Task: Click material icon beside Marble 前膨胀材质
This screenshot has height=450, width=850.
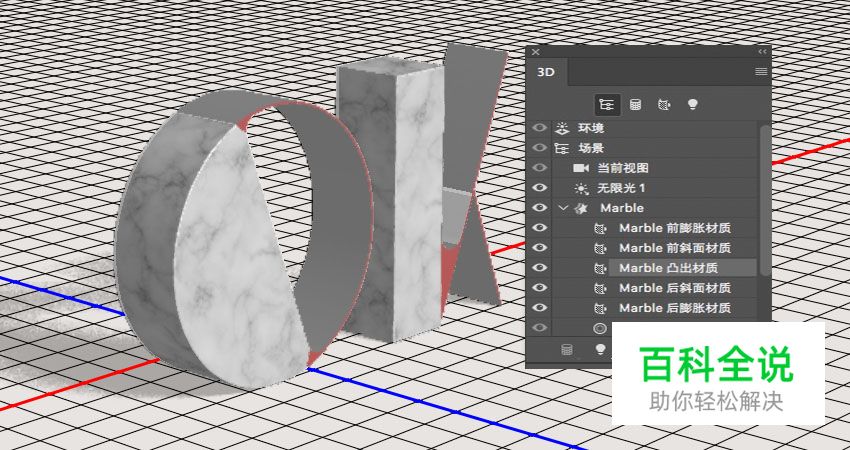Action: click(x=600, y=228)
